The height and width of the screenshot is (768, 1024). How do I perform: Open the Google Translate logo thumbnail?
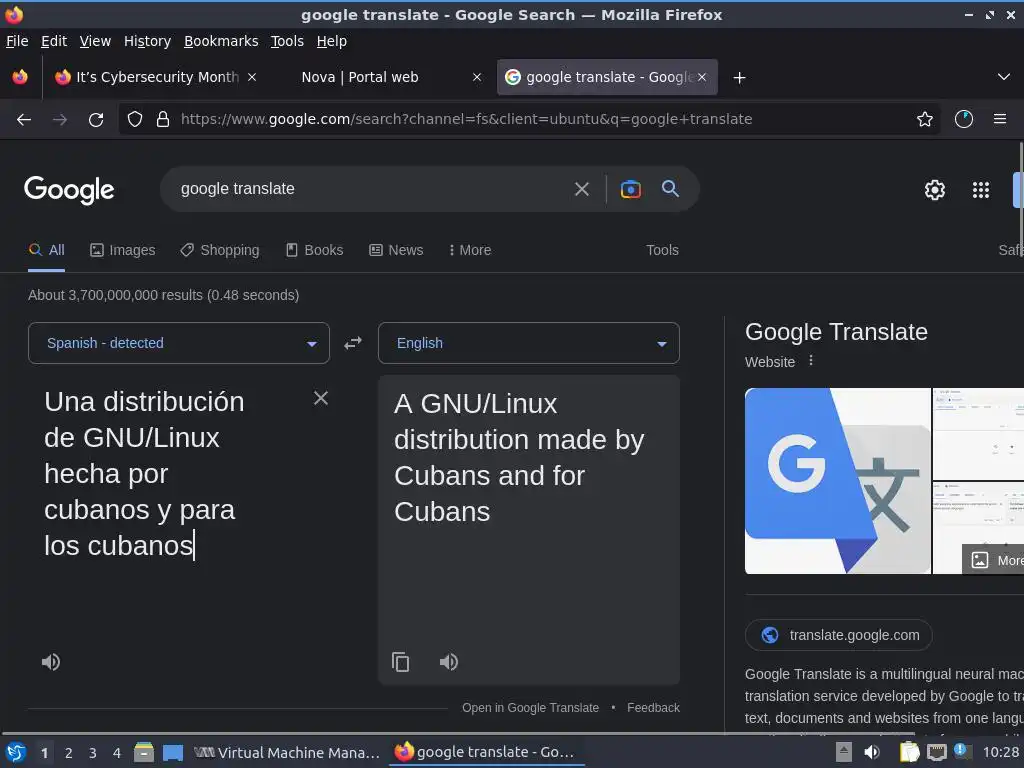[838, 481]
